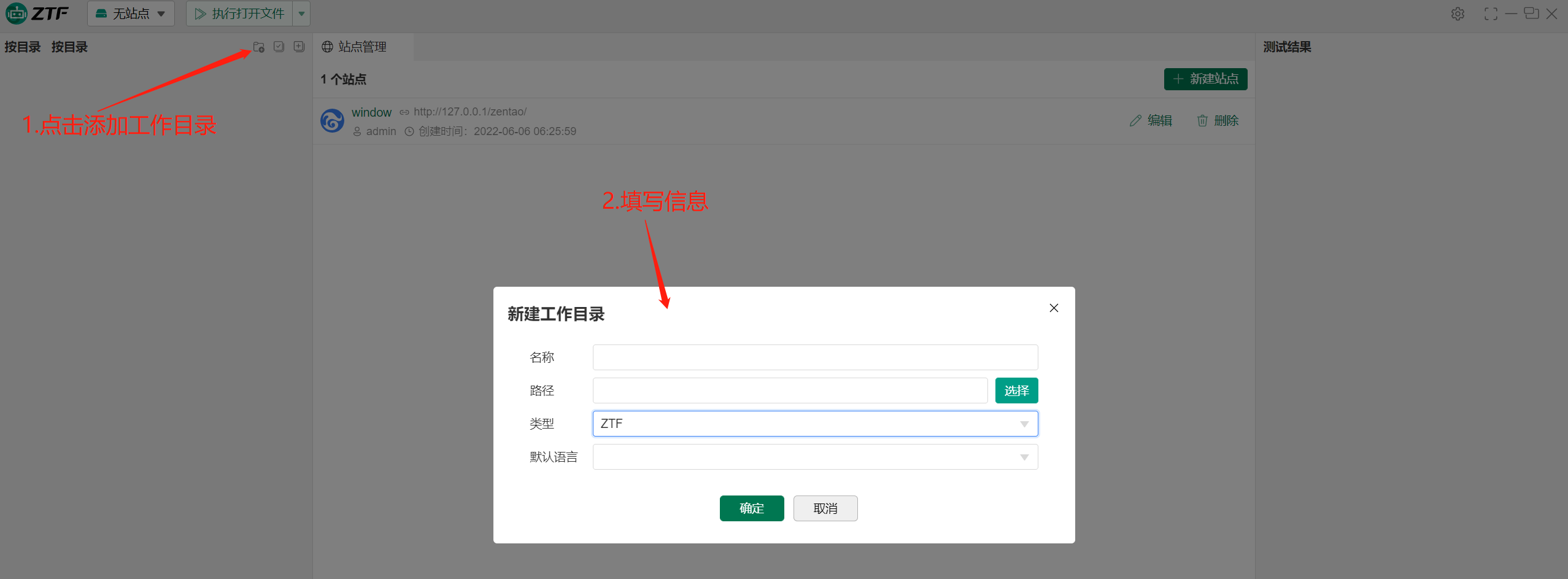
Task: Click the trash 删除 icon for window site
Action: pyautogui.click(x=1202, y=121)
